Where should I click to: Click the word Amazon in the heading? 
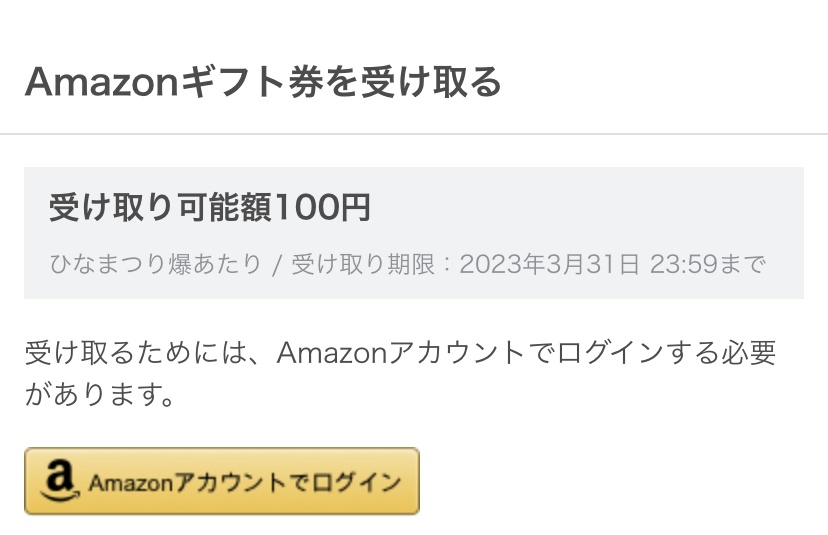[101, 82]
